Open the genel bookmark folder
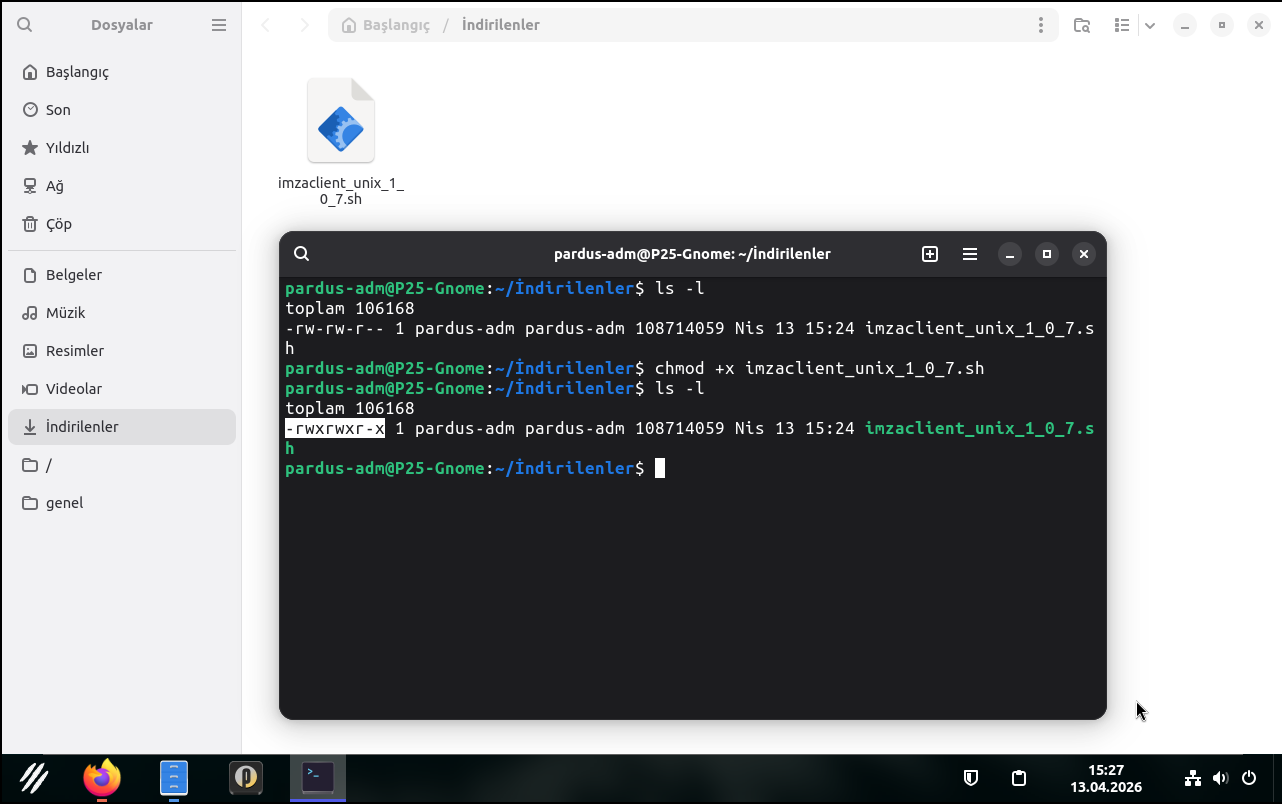1282x804 pixels. 122,503
